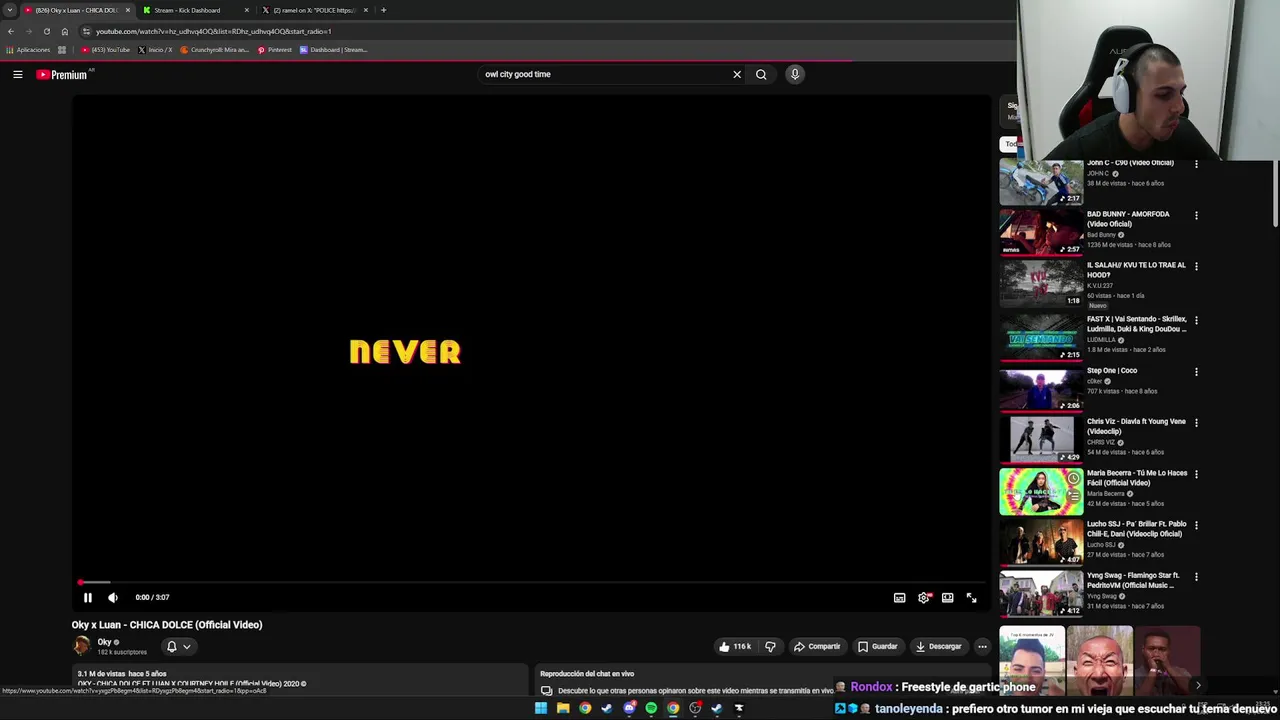
Task: Open options for Maria Becerra video
Action: coord(1196,474)
